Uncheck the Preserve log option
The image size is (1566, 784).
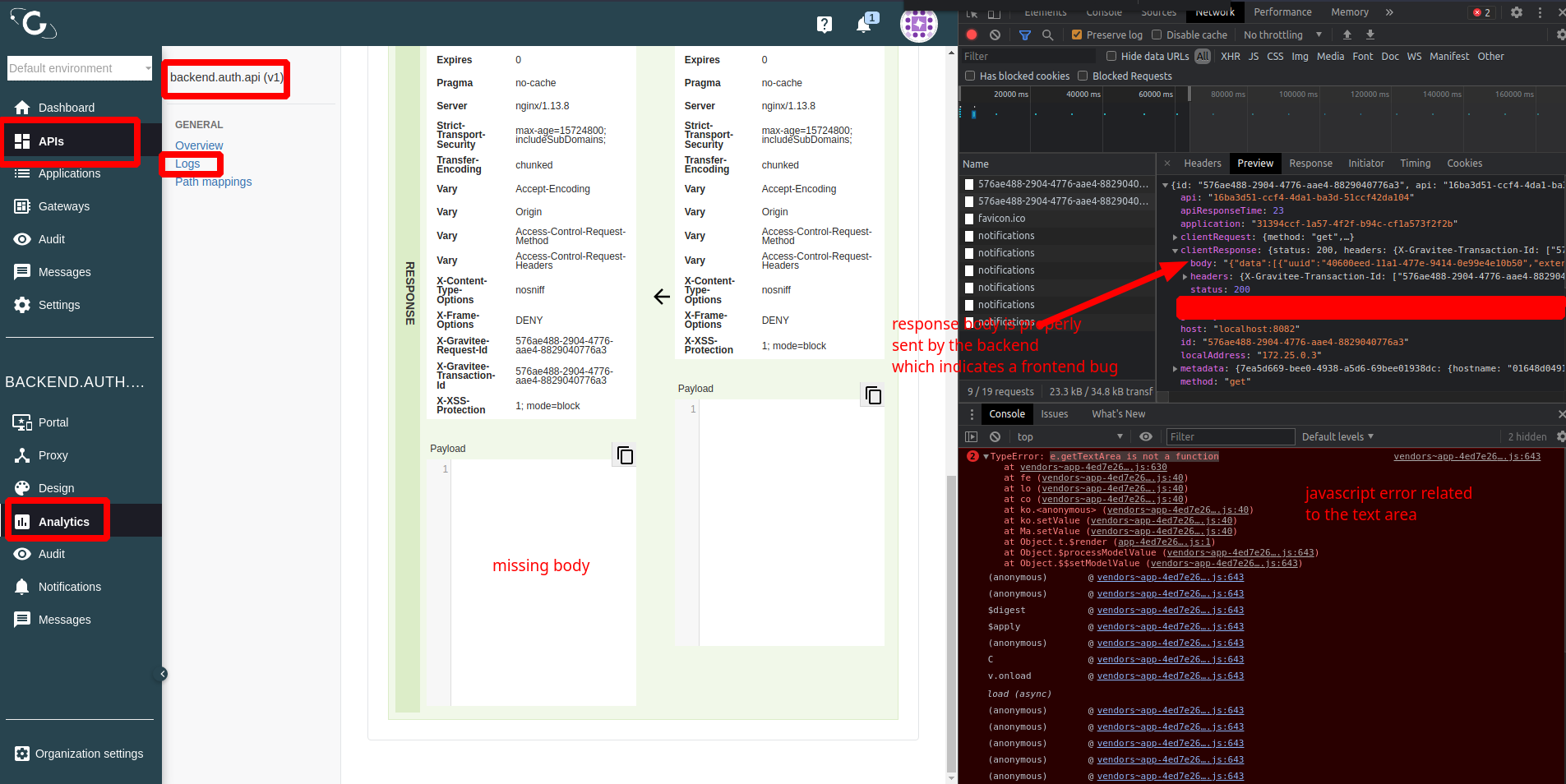click(x=1075, y=35)
